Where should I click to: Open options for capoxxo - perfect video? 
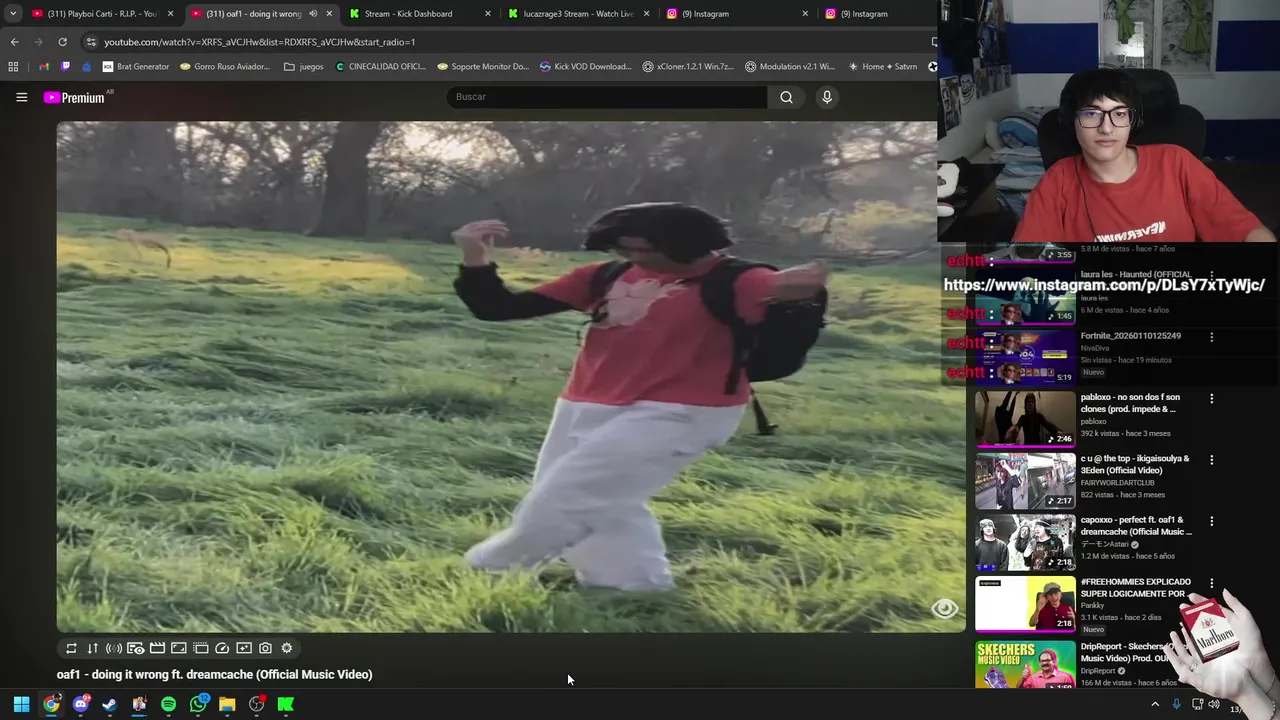tap(1211, 521)
